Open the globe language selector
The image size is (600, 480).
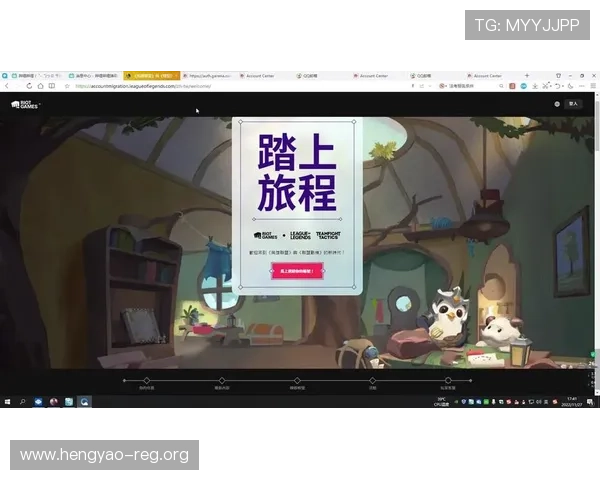(557, 104)
